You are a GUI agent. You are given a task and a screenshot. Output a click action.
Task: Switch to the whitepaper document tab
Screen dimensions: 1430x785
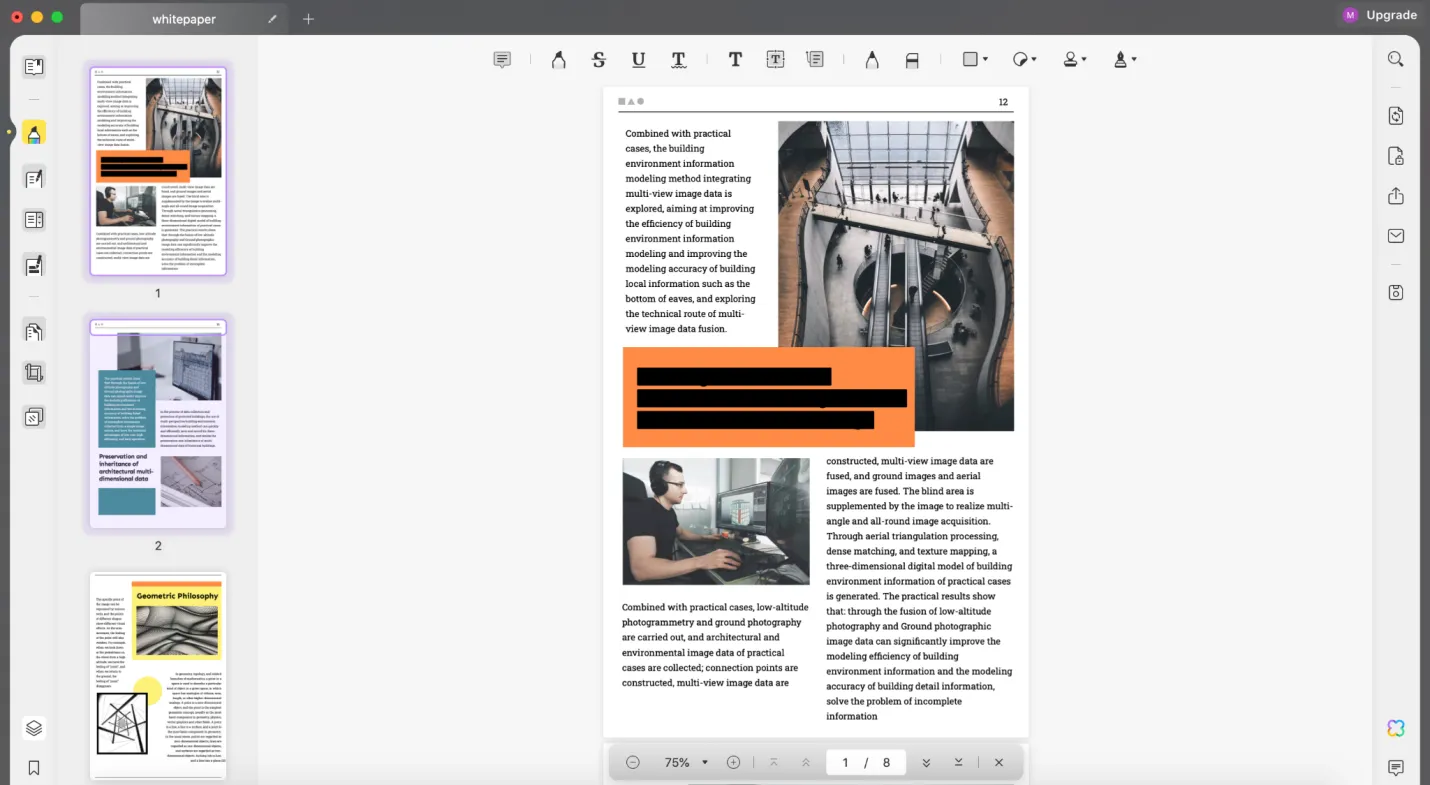point(183,18)
